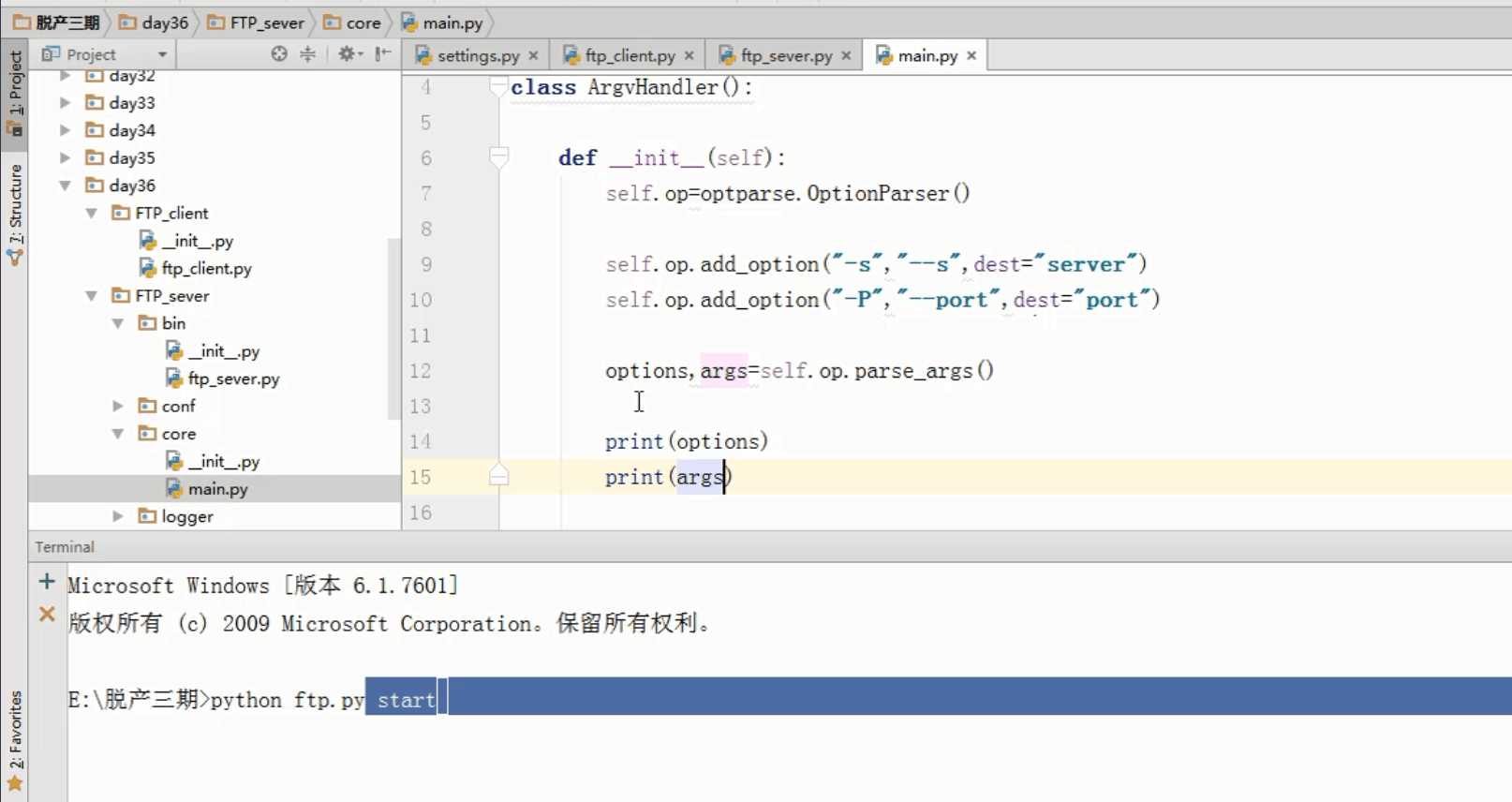Select __init__.py under core folder
The image size is (1512, 802).
click(x=224, y=461)
